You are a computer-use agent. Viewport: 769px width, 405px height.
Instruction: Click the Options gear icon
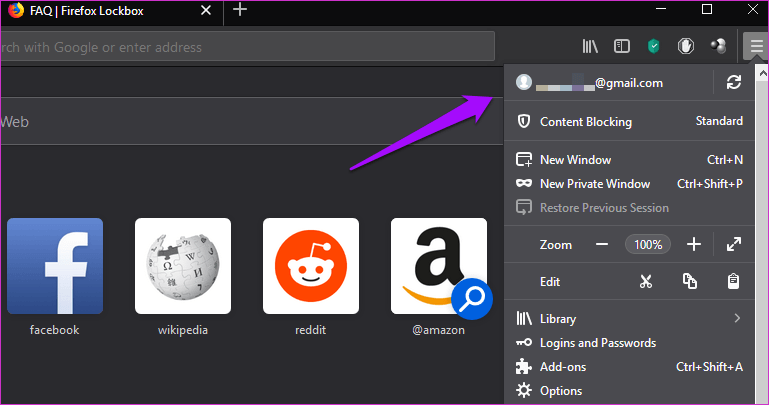pyautogui.click(x=524, y=390)
